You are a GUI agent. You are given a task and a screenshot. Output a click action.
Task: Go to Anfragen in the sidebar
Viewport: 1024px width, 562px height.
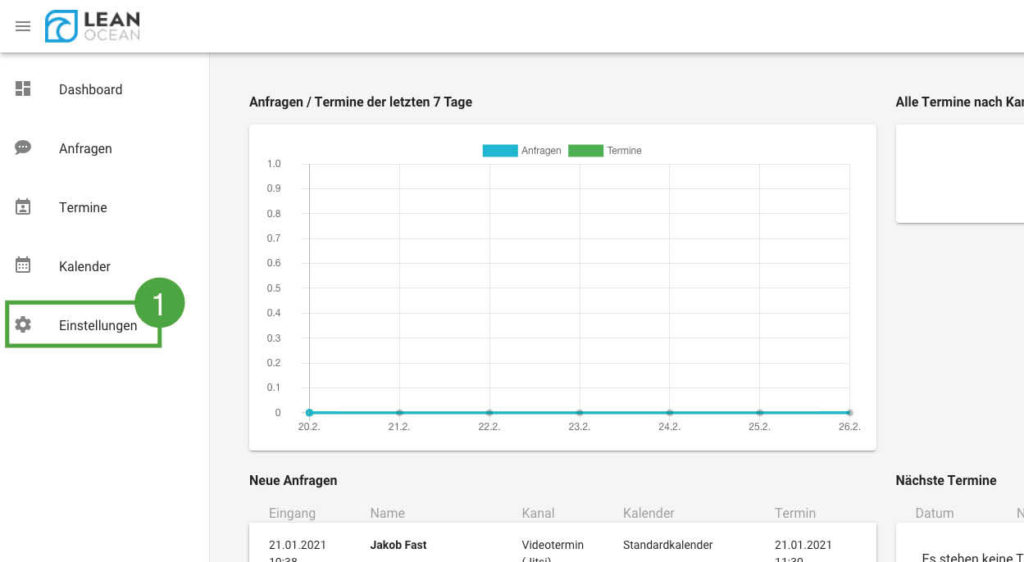pyautogui.click(x=85, y=148)
